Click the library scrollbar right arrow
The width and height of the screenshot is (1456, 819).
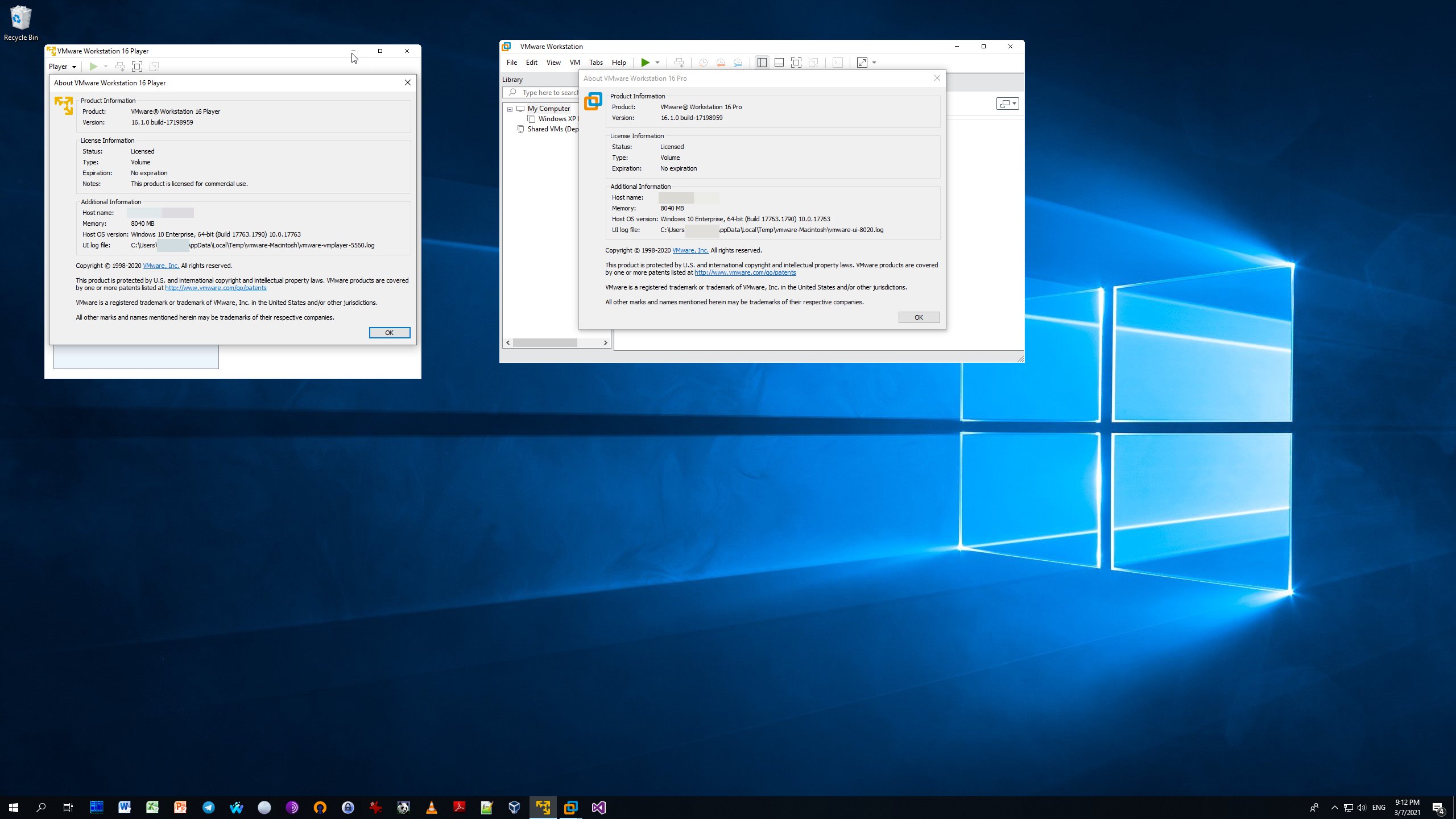[606, 343]
